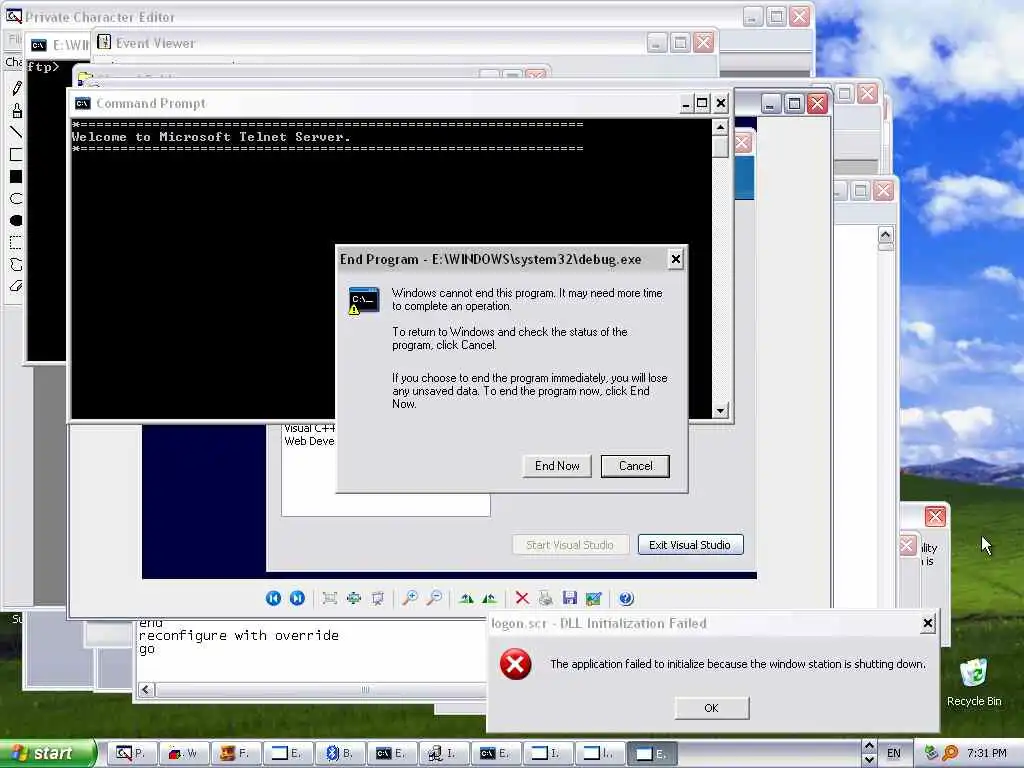Select the Eraser tool in Private Character Editor
Image resolution: width=1024 pixels, height=768 pixels.
pos(16,286)
